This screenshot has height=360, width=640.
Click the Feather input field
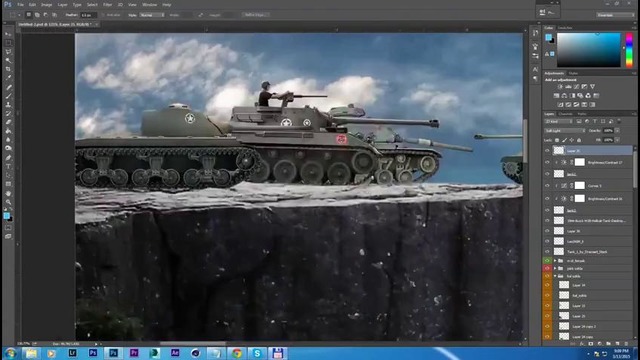point(88,15)
